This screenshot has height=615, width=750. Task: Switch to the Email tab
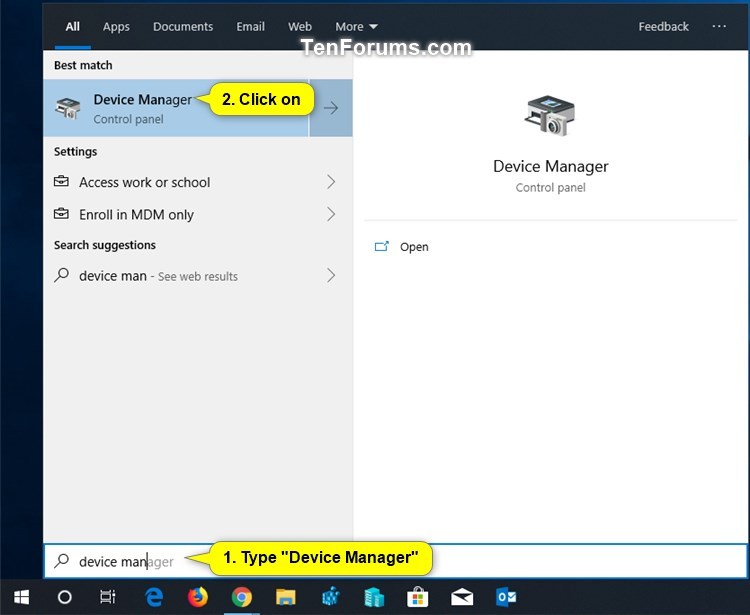(x=250, y=26)
